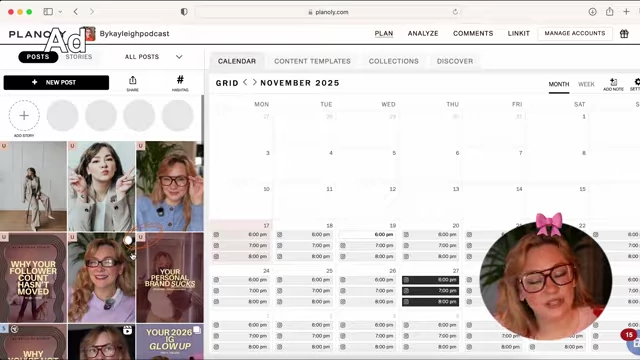This screenshot has height=360, width=640.
Task: Click the first empty story placeholder circle
Action: tap(62, 116)
